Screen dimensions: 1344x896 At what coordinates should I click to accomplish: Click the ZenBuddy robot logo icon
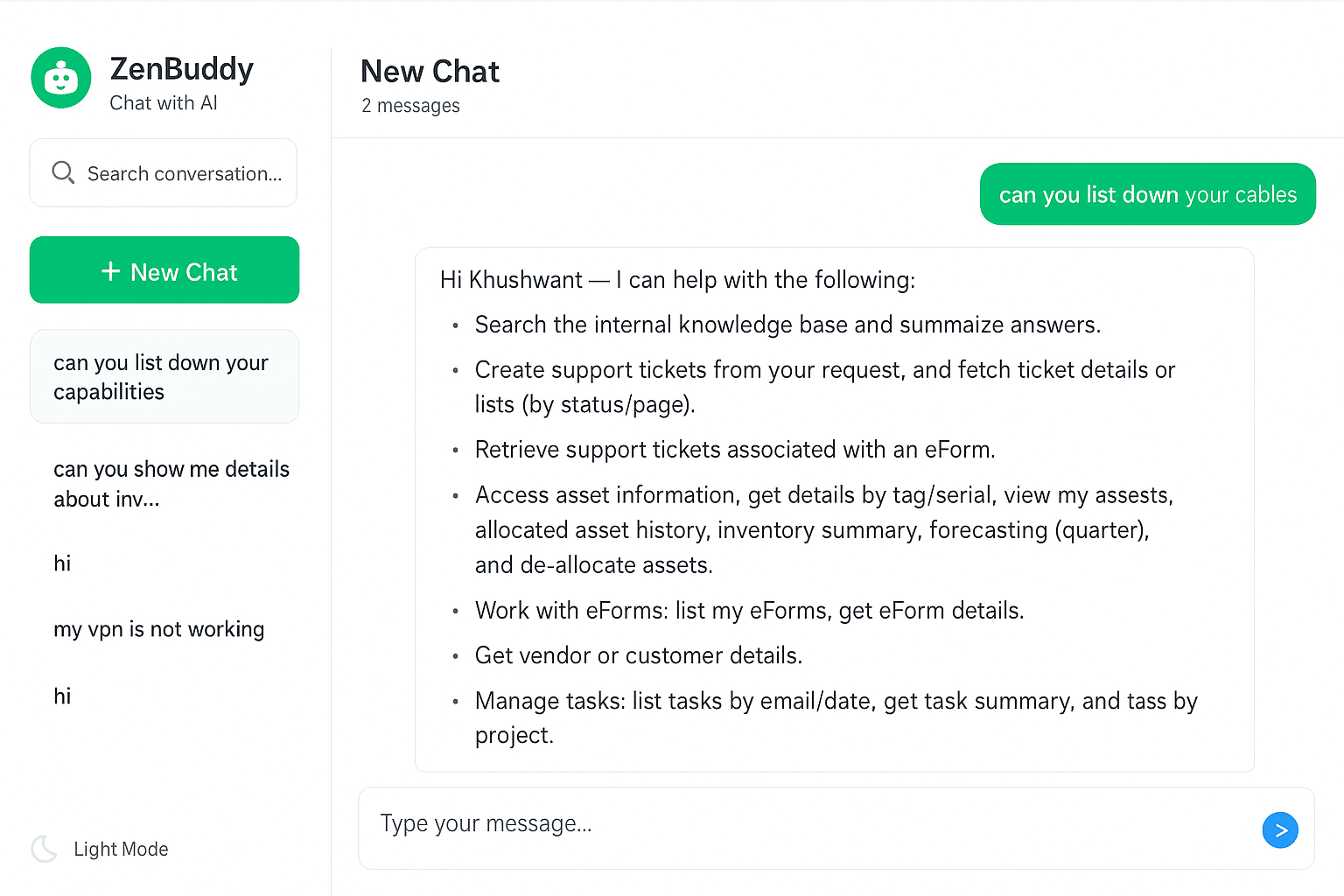(61, 78)
